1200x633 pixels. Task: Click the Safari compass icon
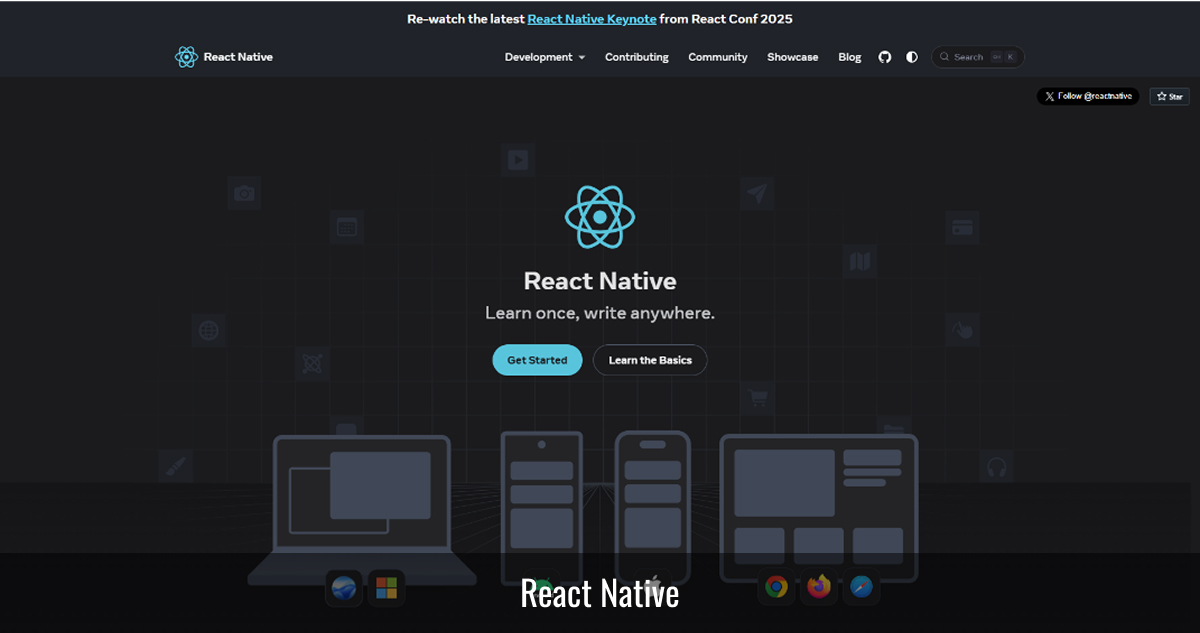(x=862, y=587)
